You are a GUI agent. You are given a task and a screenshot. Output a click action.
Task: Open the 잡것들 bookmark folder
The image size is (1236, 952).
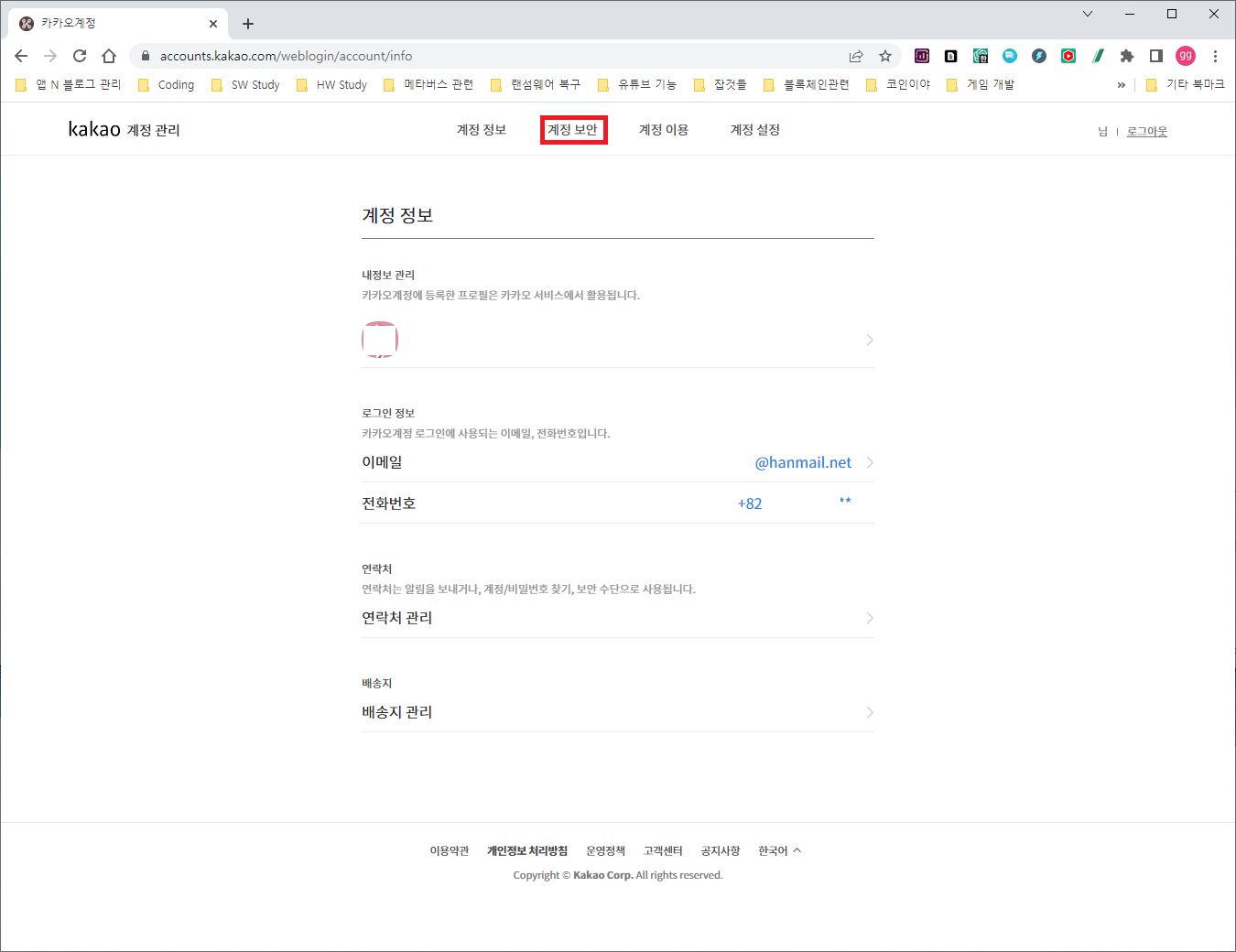(720, 84)
